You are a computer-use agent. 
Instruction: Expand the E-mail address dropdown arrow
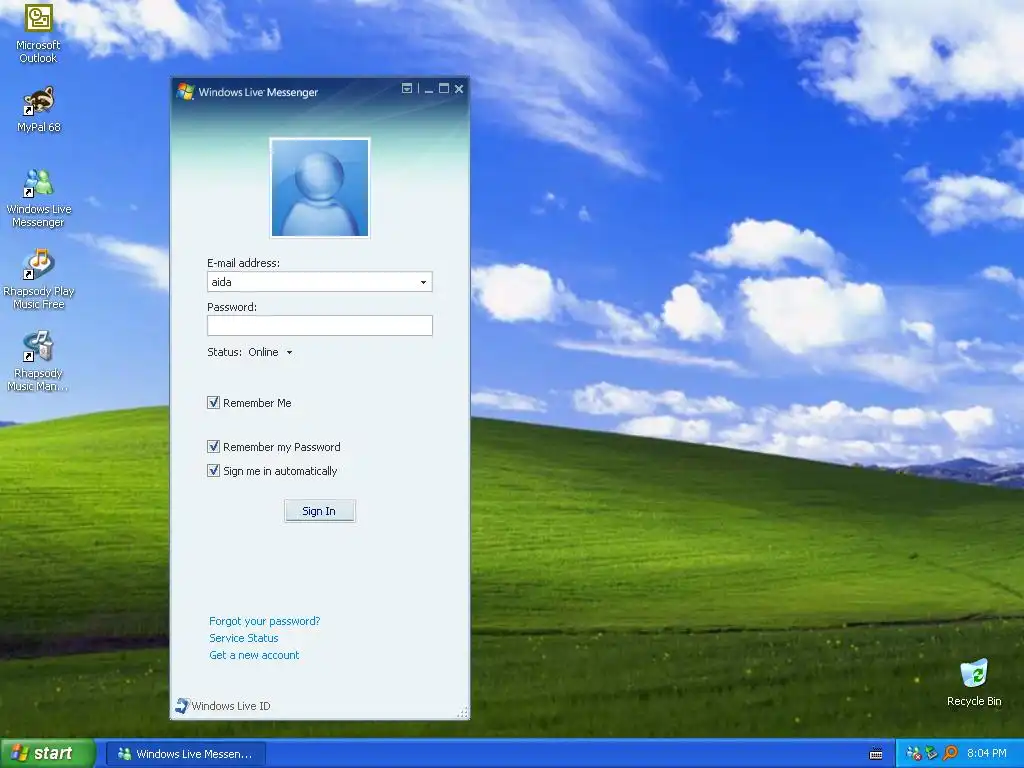423,282
